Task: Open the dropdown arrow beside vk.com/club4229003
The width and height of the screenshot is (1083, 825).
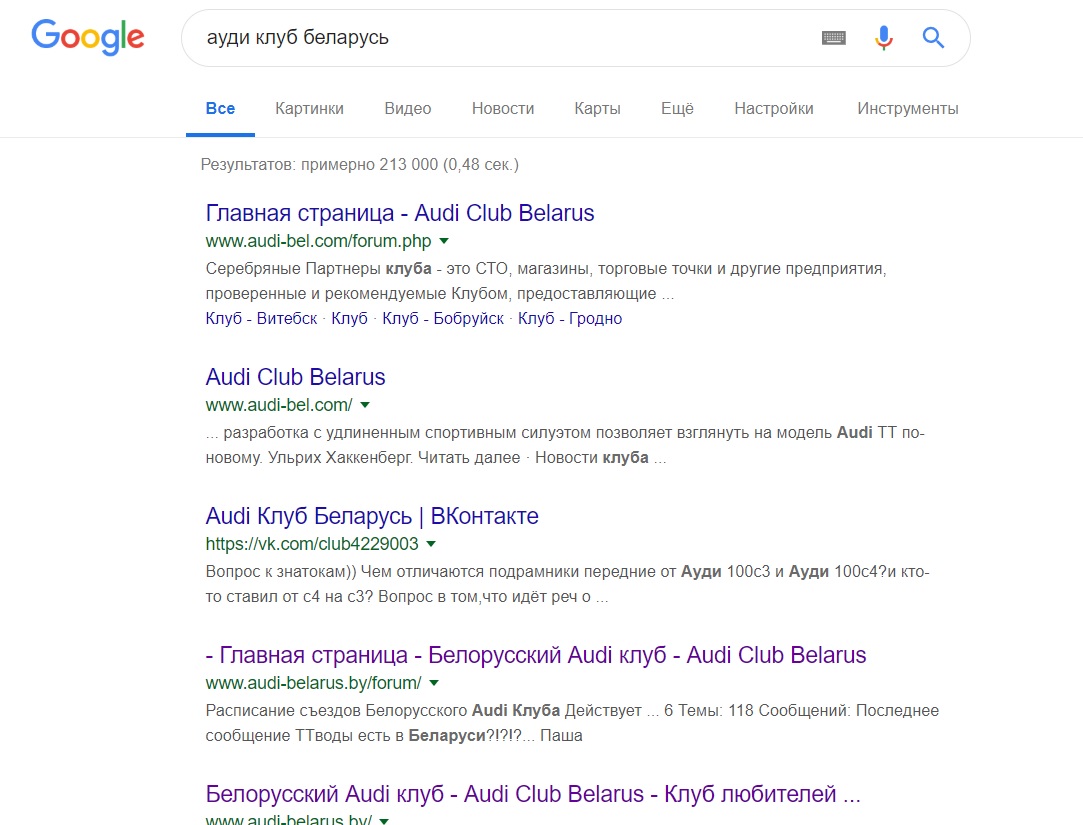Action: (432, 544)
